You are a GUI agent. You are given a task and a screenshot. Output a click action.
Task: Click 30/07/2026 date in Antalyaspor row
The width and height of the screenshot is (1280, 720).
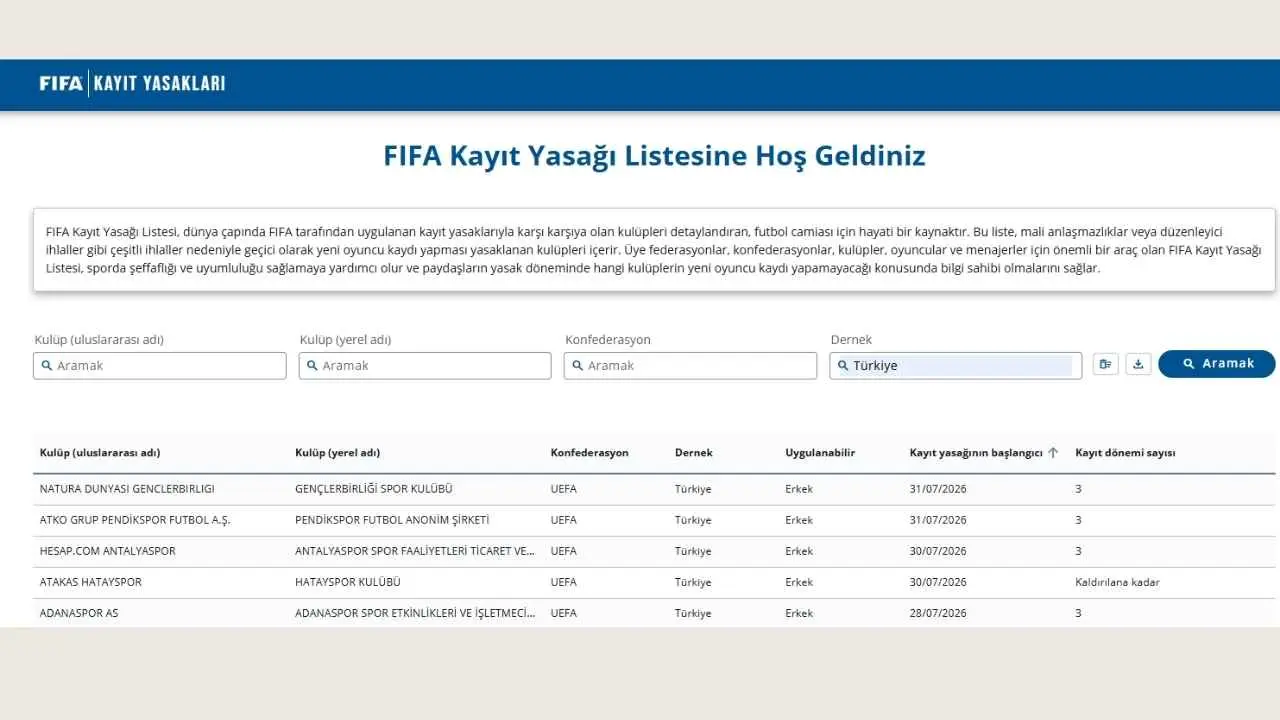938,551
